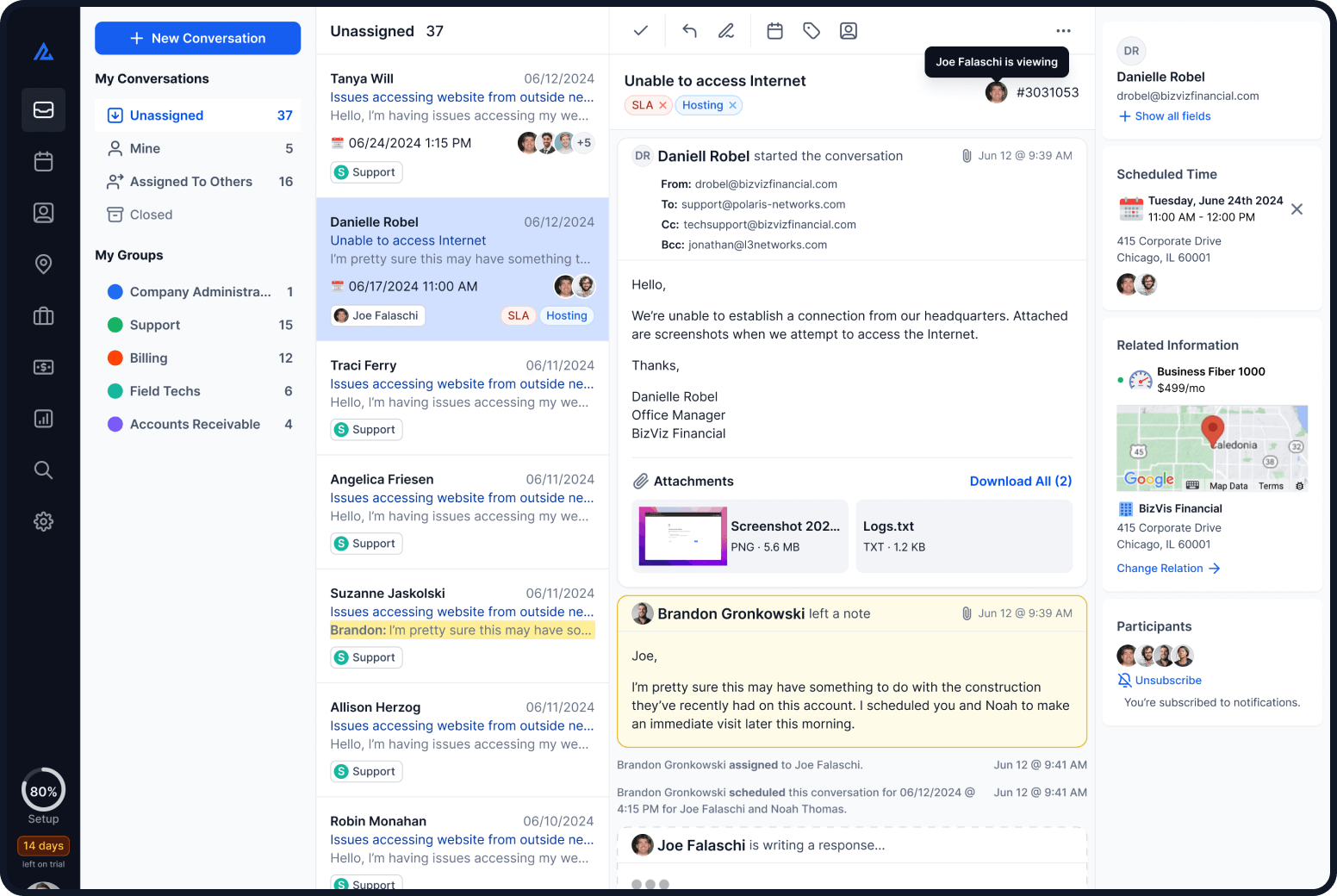The image size is (1337, 896).
Task: Open the inbox icon in left sidebar
Action: coord(43,110)
